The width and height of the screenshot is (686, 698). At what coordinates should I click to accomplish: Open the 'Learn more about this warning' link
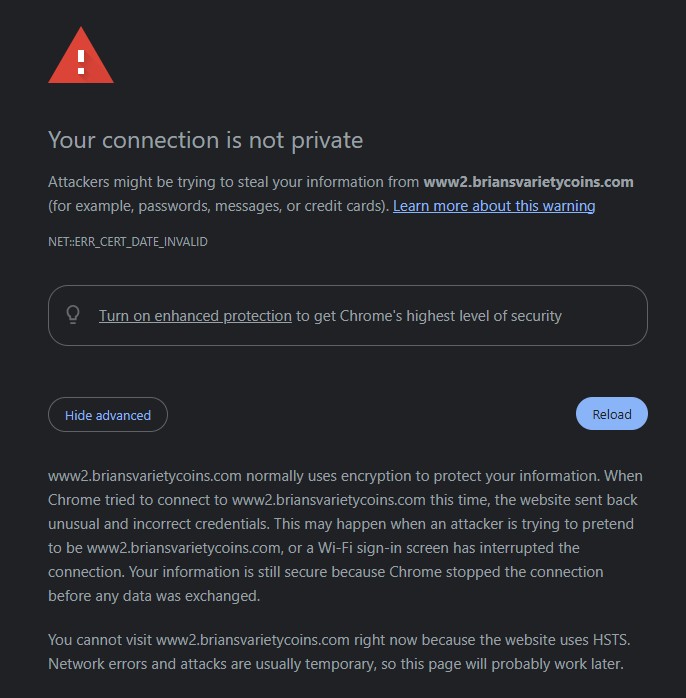pos(494,206)
